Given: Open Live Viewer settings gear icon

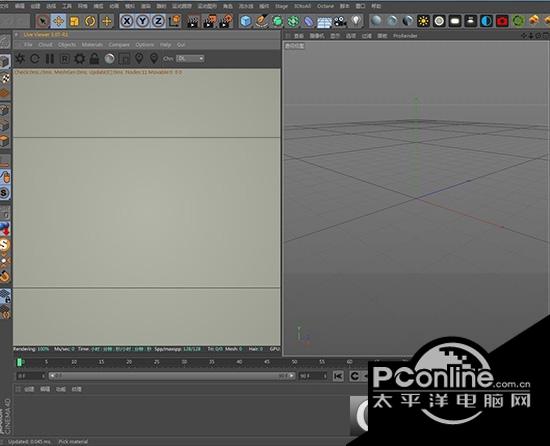Looking at the screenshot, I should coord(80,59).
